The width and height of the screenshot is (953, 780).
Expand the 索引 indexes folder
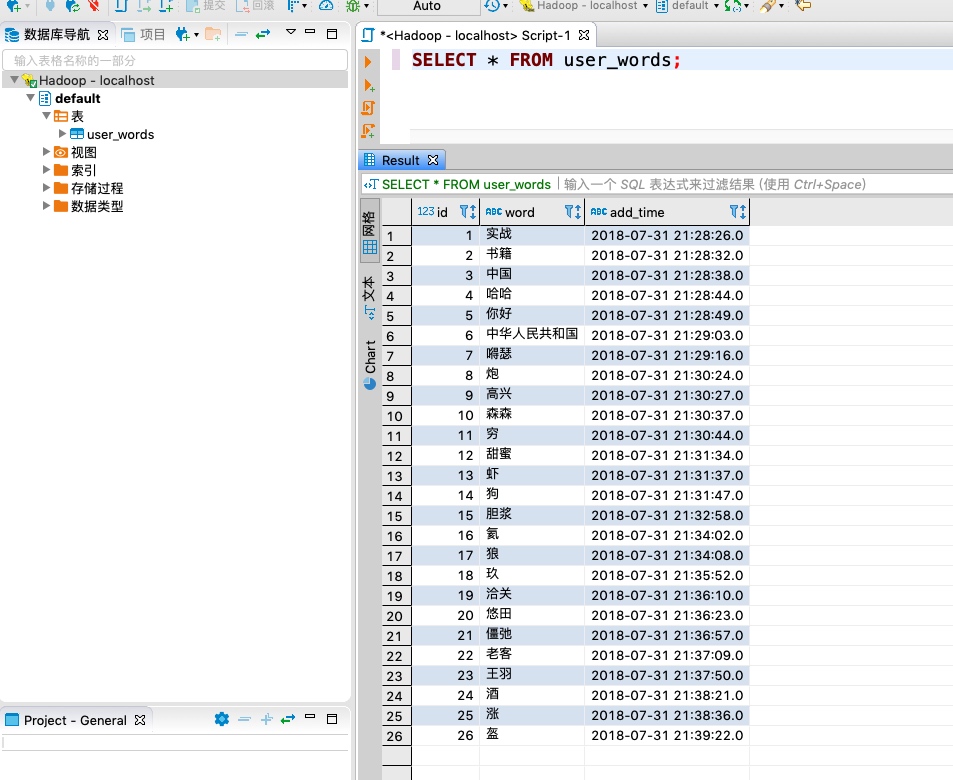tap(46, 169)
